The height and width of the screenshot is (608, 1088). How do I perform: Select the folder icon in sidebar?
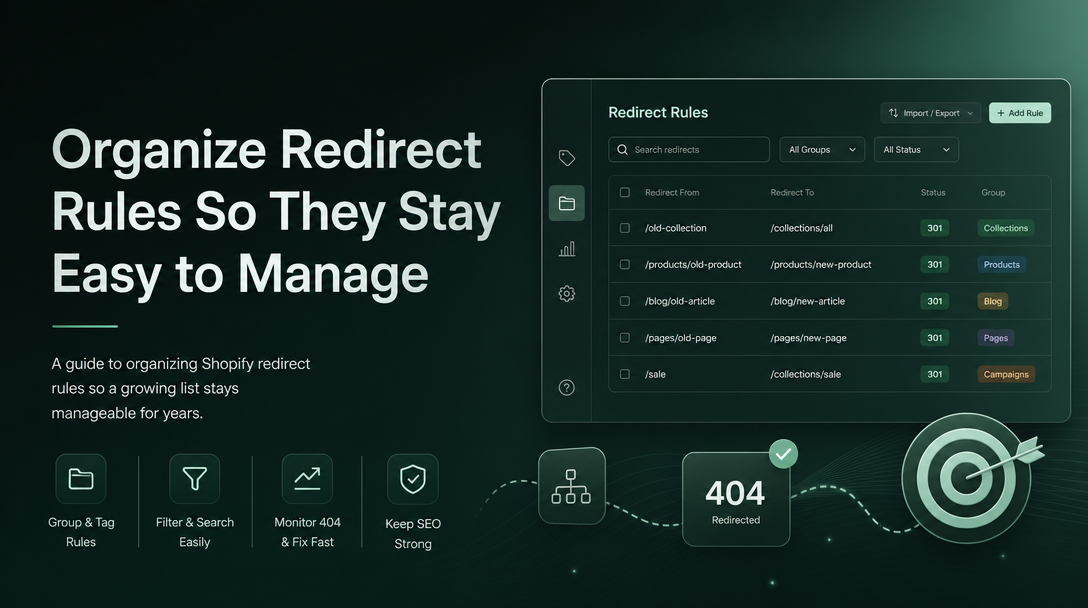tap(567, 203)
